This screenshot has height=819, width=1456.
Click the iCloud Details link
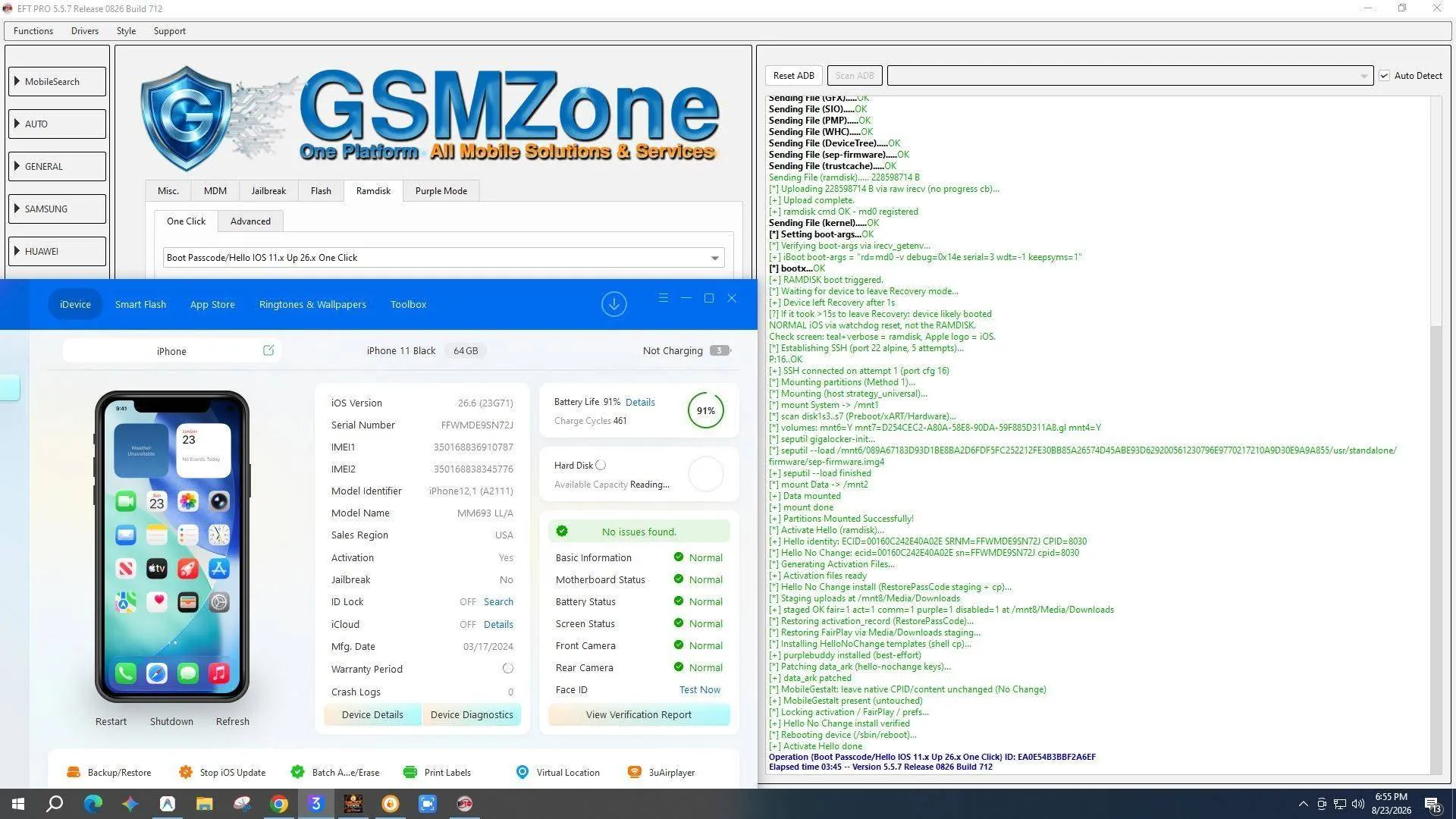coord(498,624)
